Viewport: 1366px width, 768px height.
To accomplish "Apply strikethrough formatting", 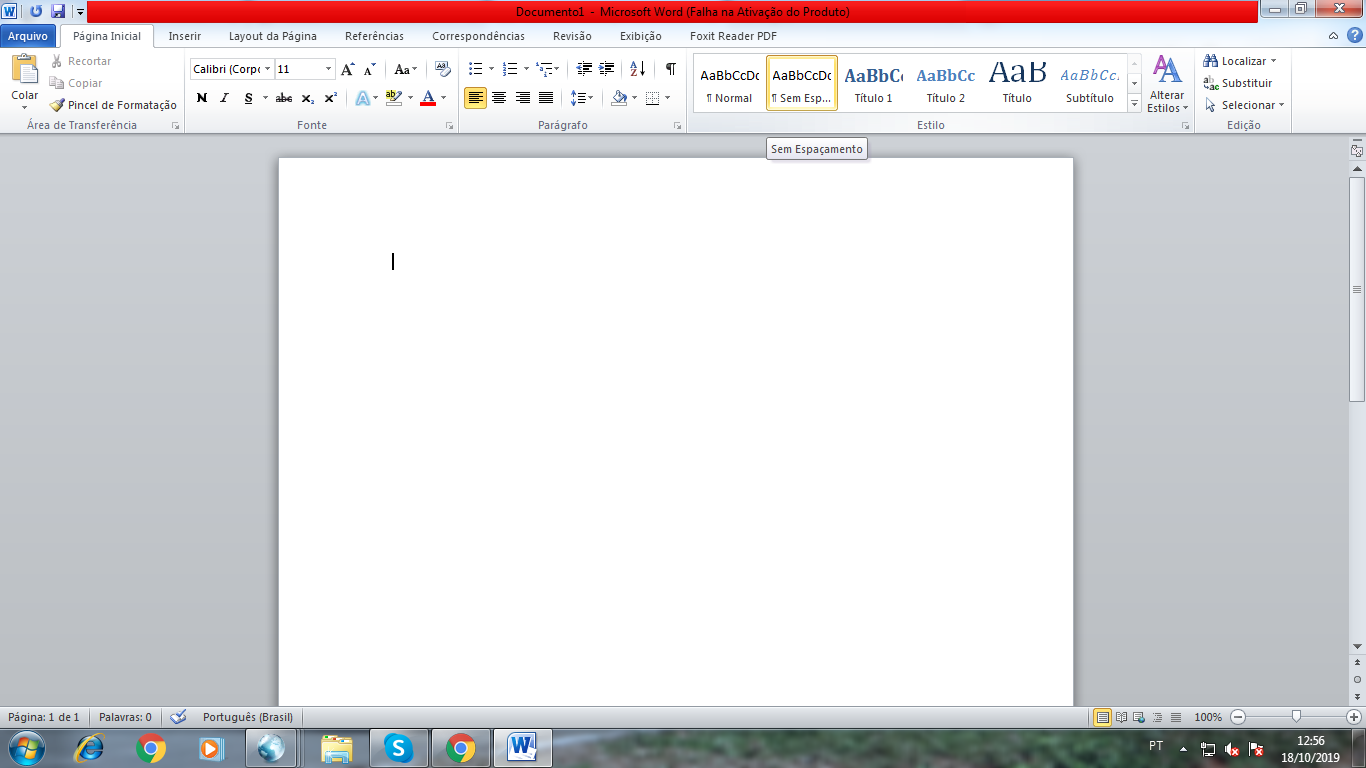I will point(284,98).
